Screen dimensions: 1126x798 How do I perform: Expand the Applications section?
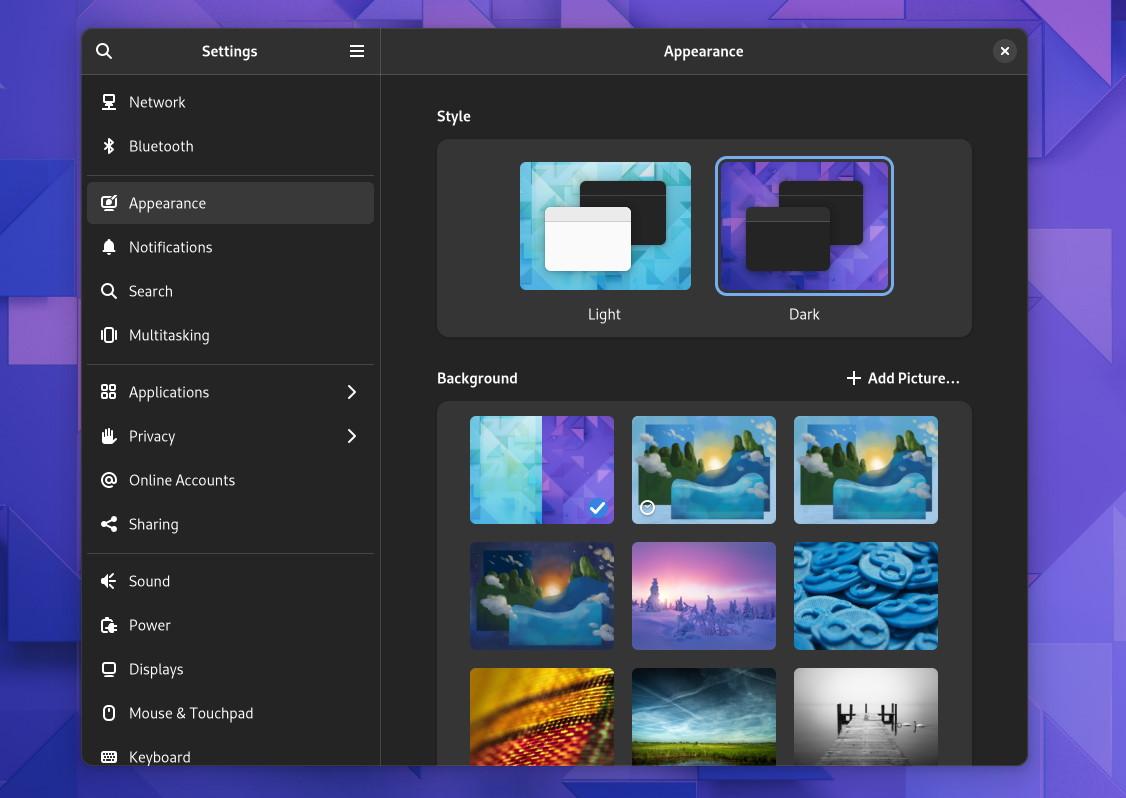point(230,392)
